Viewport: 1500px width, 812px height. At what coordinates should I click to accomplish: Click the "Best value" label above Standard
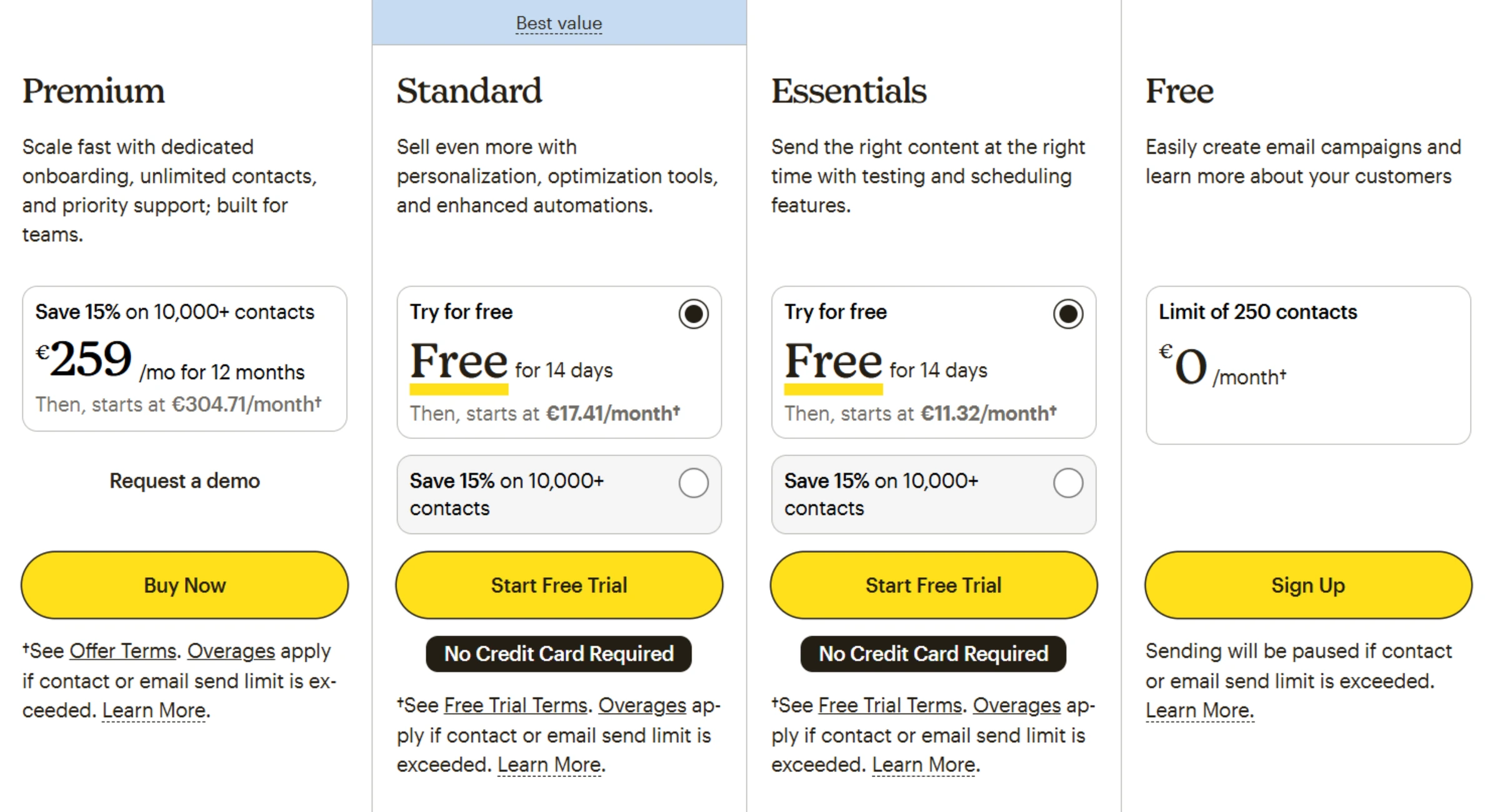coord(558,23)
